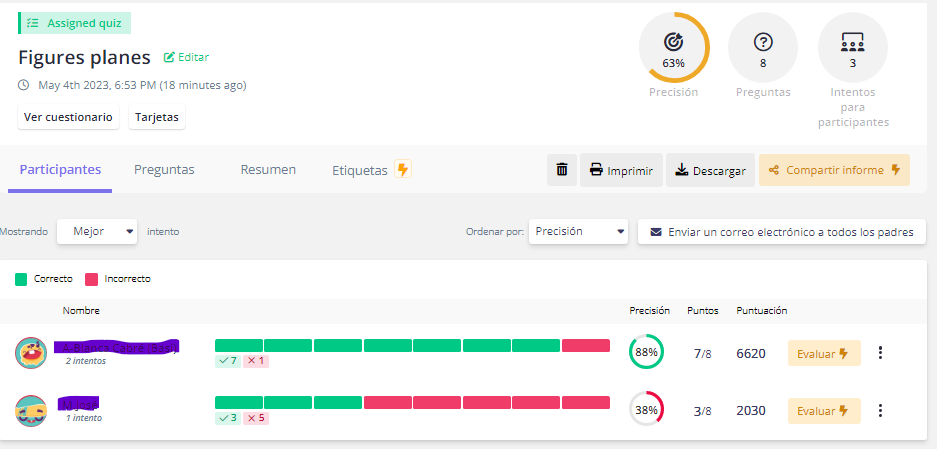
Task: Click the red incorrect segment of first participant
Action: point(585,345)
